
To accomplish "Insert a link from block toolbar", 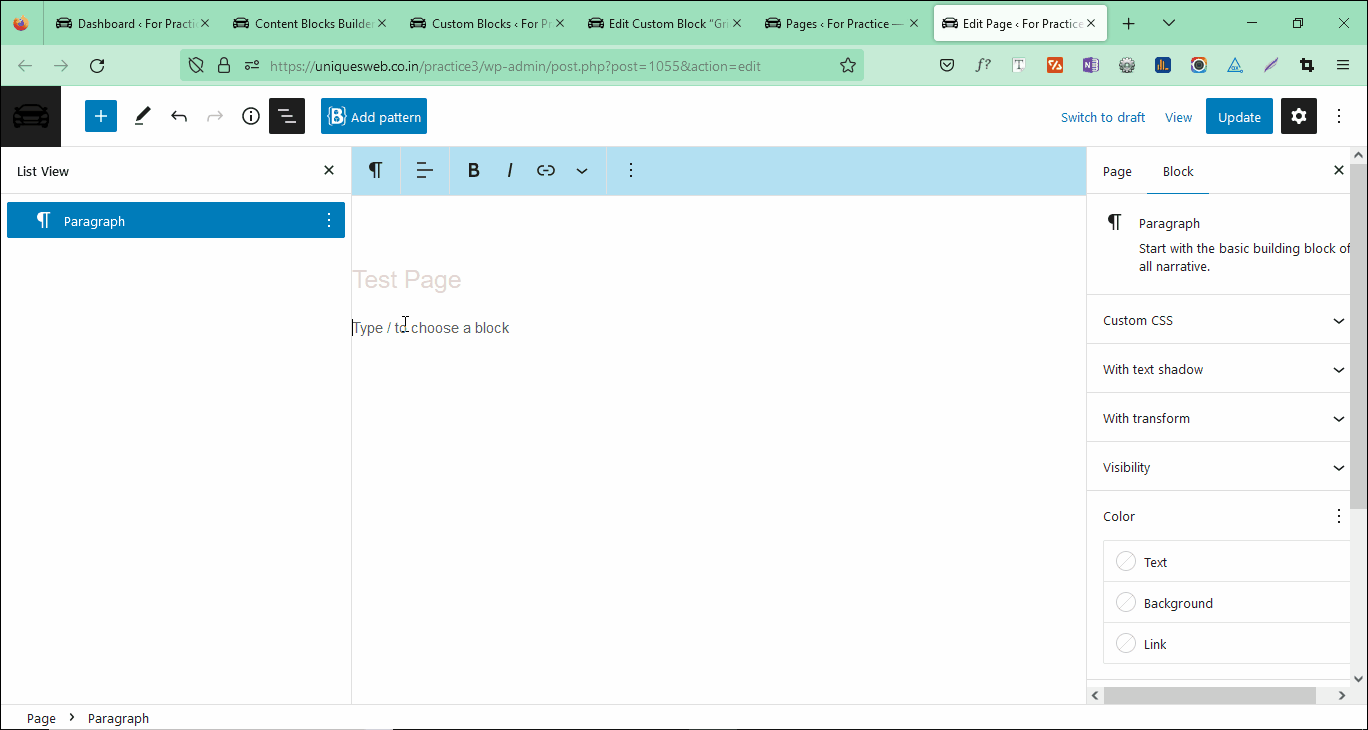I will click(x=546, y=170).
